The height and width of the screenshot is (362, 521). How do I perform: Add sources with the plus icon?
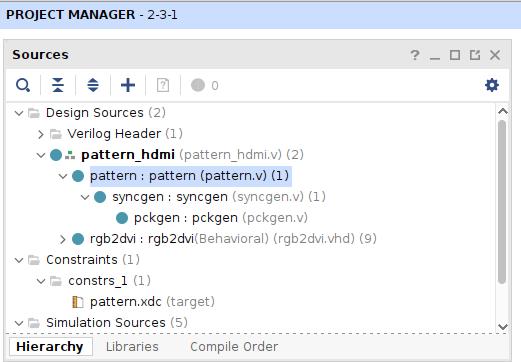128,85
